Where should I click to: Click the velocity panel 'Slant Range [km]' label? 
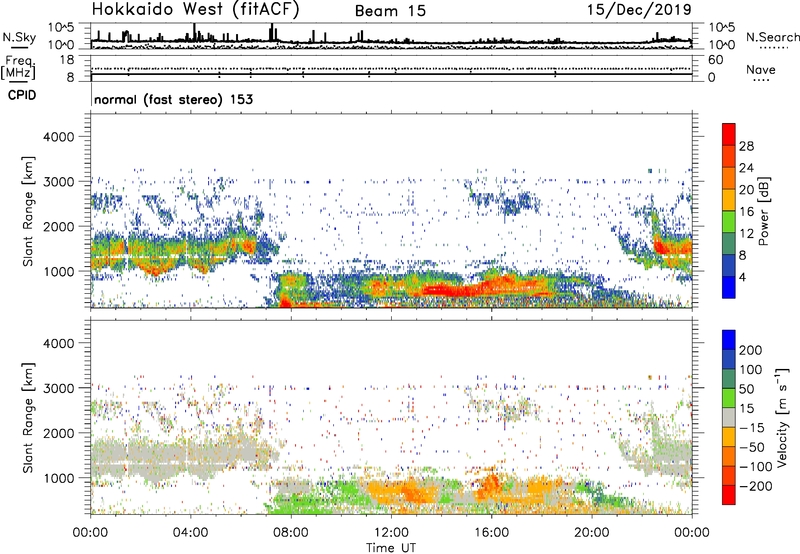[x=28, y=418]
